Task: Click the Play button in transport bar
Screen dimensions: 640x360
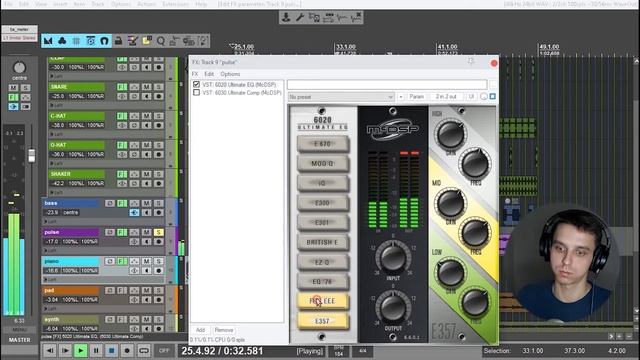Action: coord(80,351)
